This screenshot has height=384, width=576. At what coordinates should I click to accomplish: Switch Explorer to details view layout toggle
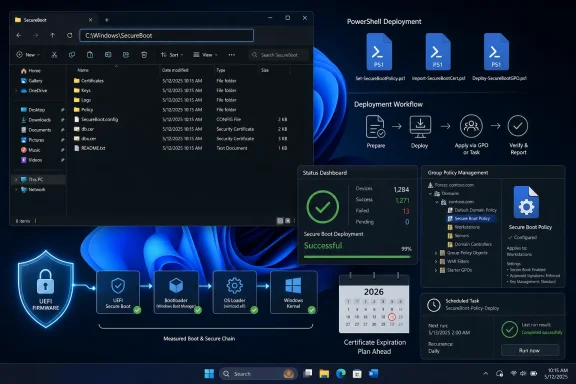point(280,221)
